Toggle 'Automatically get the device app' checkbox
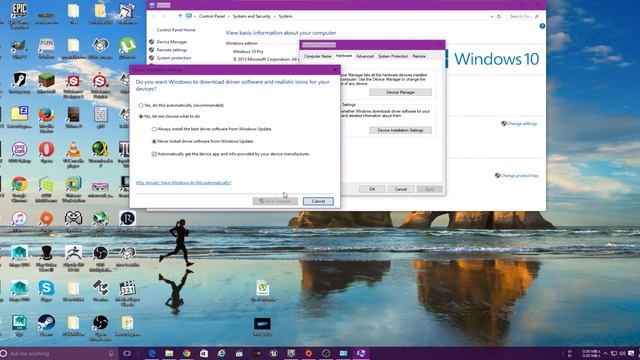 [x=154, y=154]
